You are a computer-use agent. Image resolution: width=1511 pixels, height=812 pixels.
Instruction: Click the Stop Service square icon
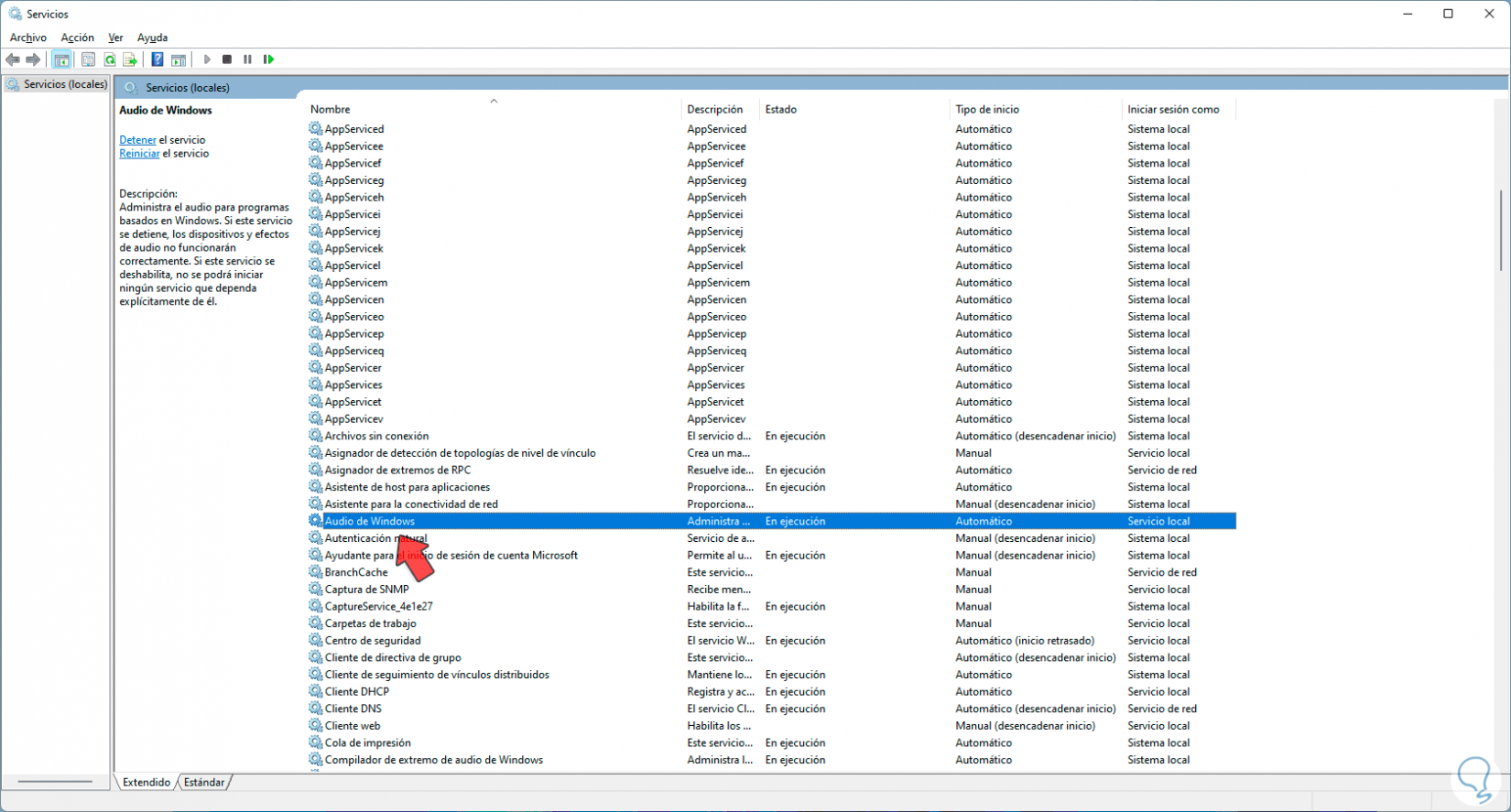tap(227, 60)
